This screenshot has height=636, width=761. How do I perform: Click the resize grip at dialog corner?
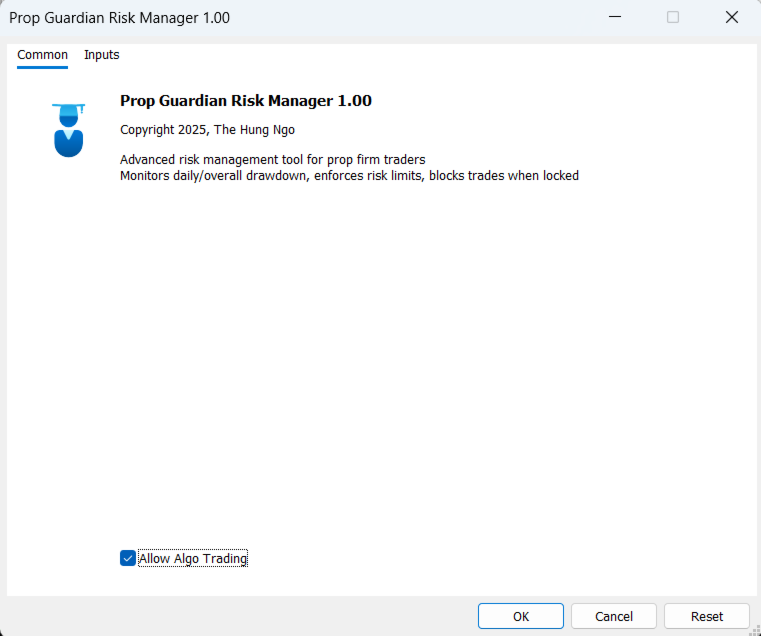(755, 630)
